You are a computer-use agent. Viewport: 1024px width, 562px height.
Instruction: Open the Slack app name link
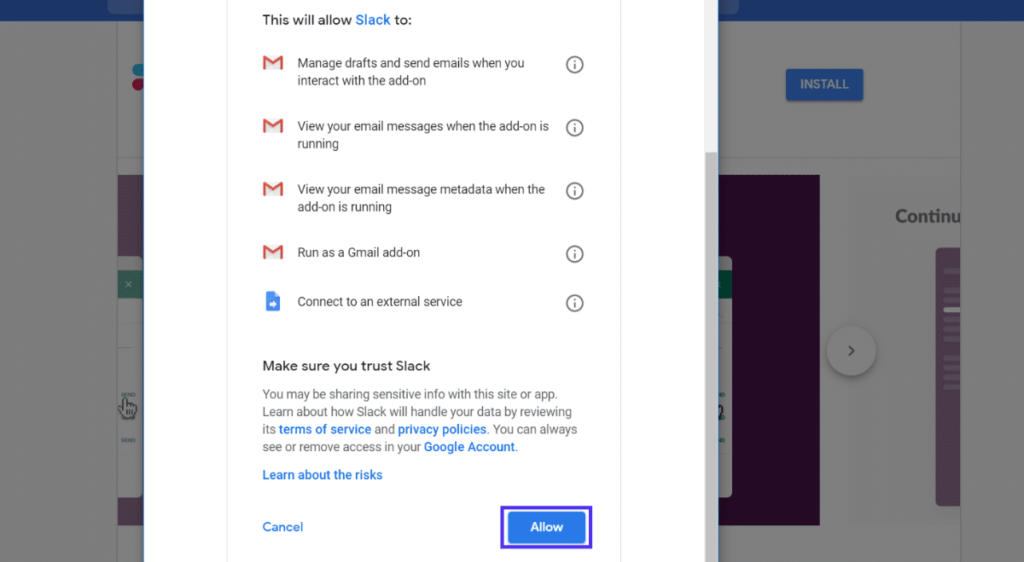pyautogui.click(x=372, y=20)
